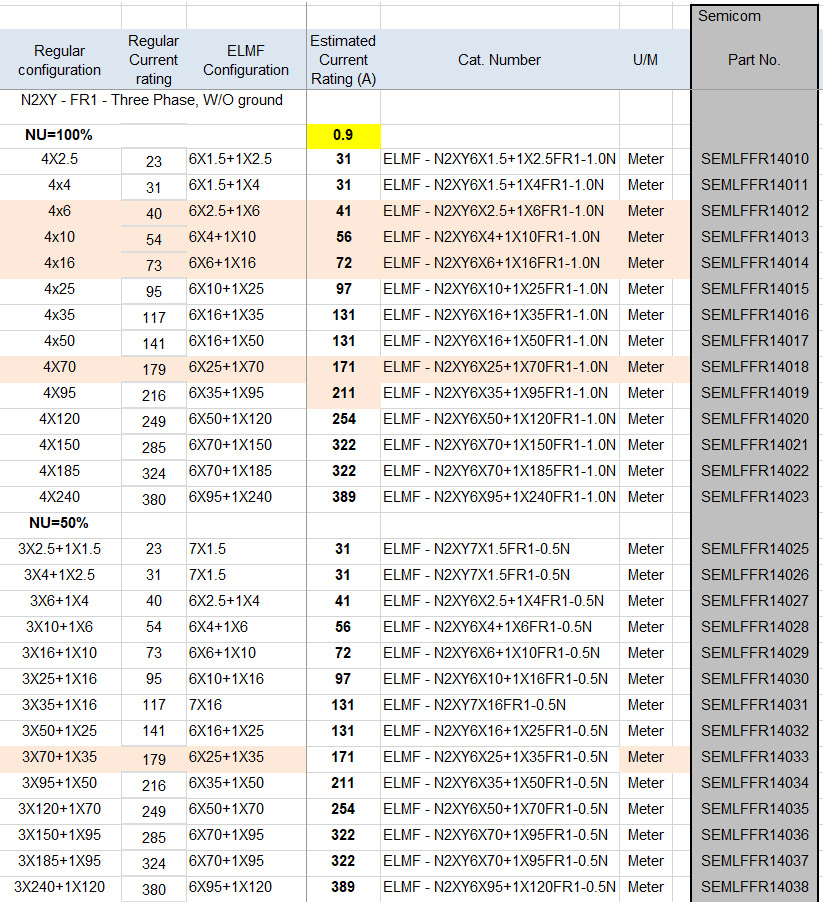Click current rating 324 in 4X185 row
This screenshot has height=902, width=823.
tap(154, 473)
